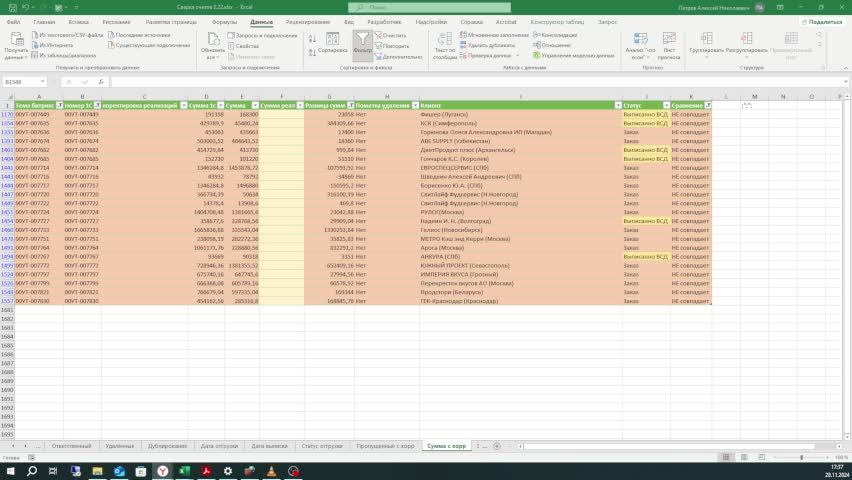The image size is (852, 480).
Task: Create Лист прогноза (Forecast Sheet)
Action: pos(669,45)
